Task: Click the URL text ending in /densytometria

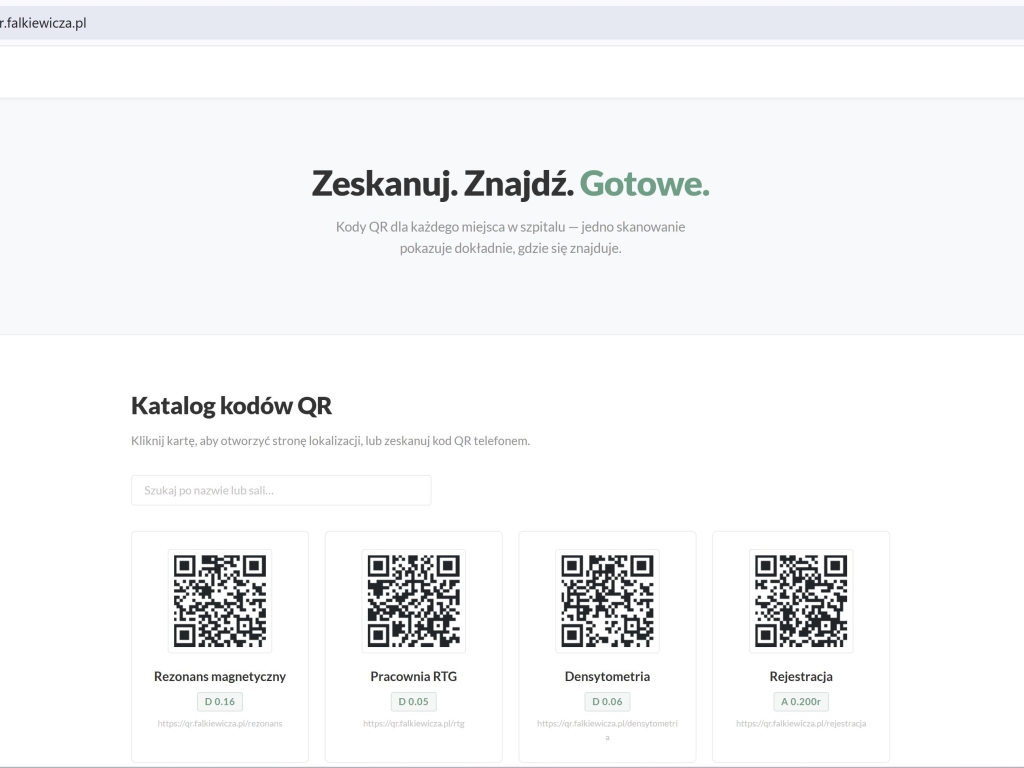Action: (607, 730)
